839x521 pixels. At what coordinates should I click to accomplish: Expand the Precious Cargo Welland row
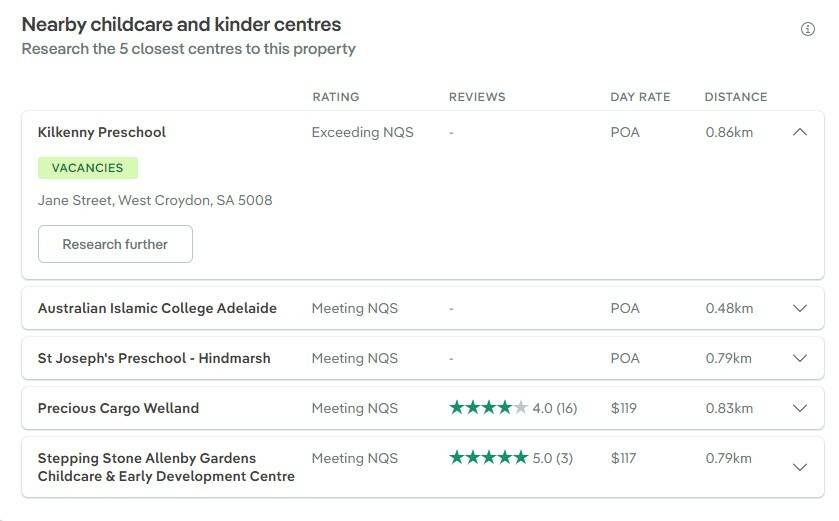[x=799, y=408]
